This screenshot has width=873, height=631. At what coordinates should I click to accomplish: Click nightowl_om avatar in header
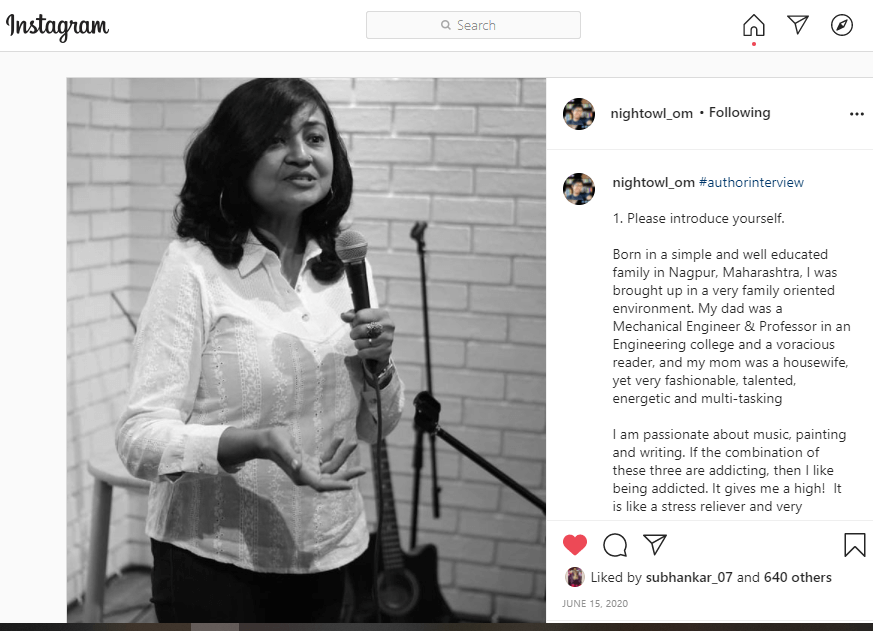pos(579,114)
